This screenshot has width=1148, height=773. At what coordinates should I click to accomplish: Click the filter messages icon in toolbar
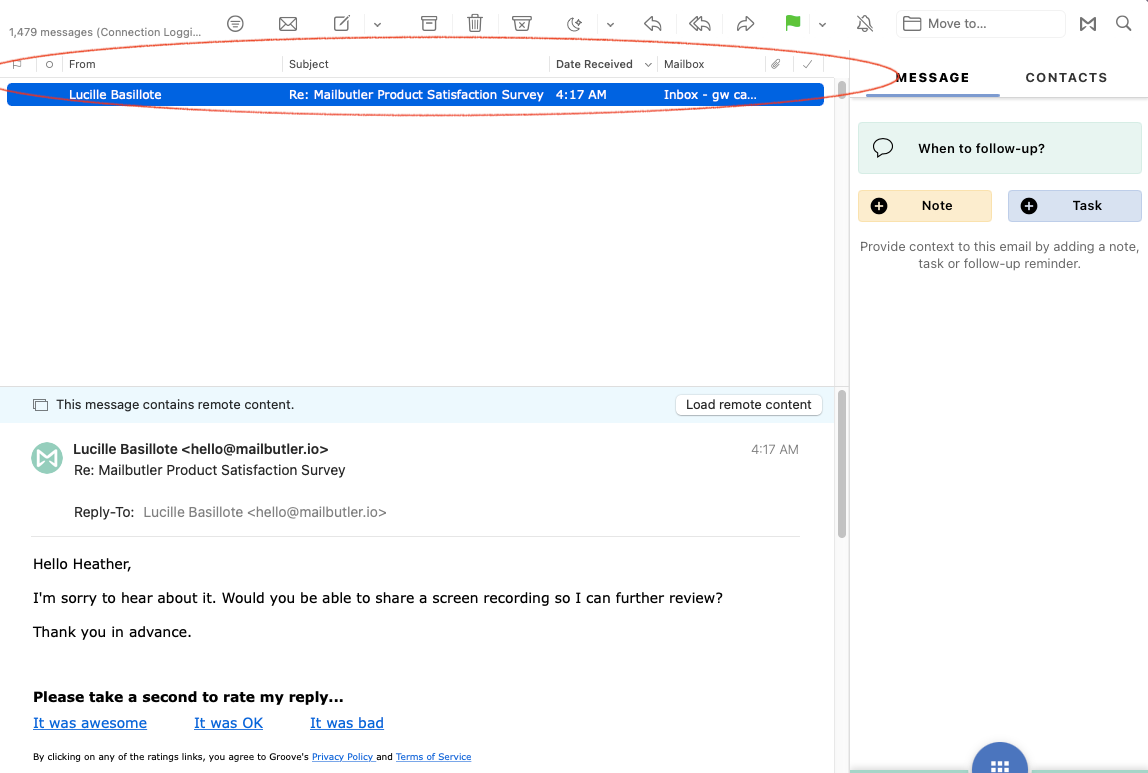coord(235,23)
